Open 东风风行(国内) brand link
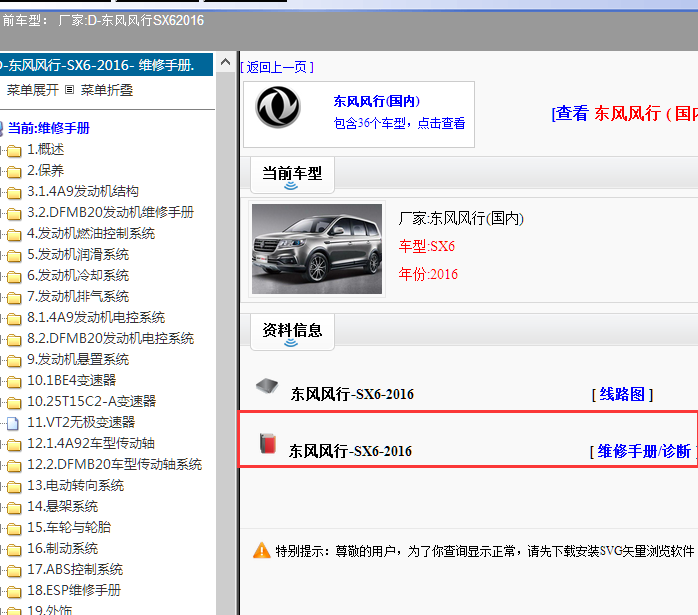The image size is (698, 615). click(x=377, y=101)
